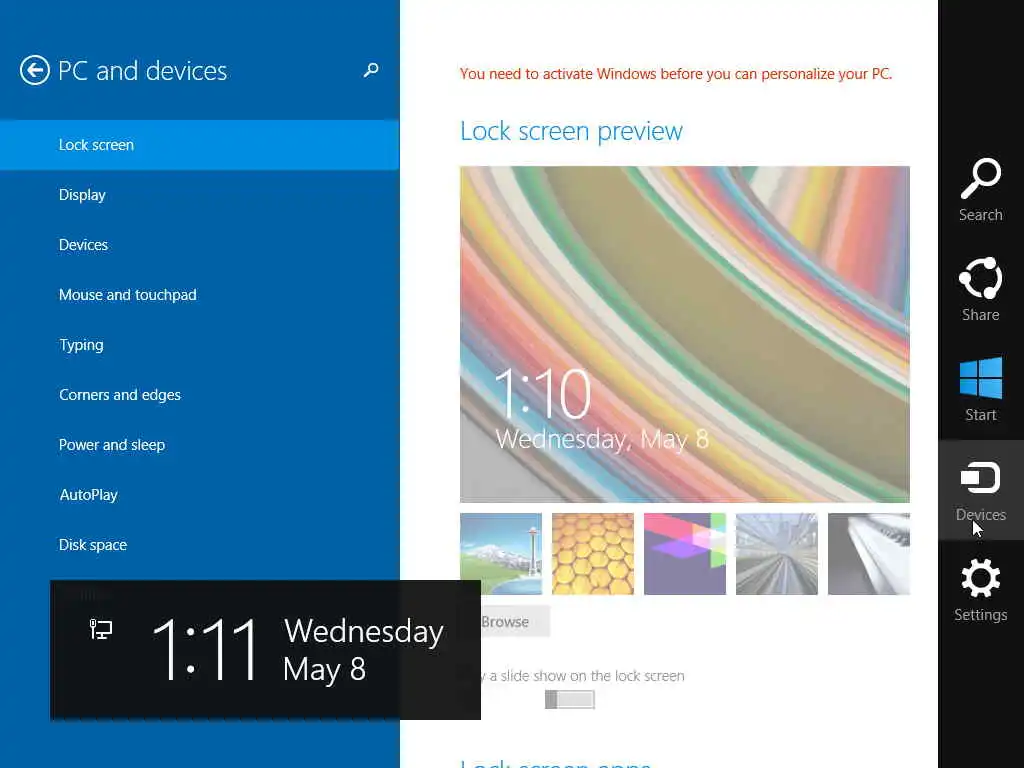Choose the piano keys lock screen thumbnail

tap(869, 554)
